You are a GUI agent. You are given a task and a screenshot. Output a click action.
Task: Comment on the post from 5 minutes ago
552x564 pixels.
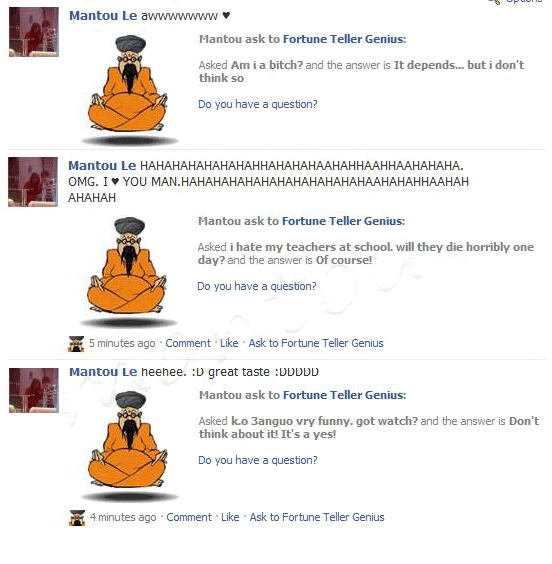(x=188, y=343)
